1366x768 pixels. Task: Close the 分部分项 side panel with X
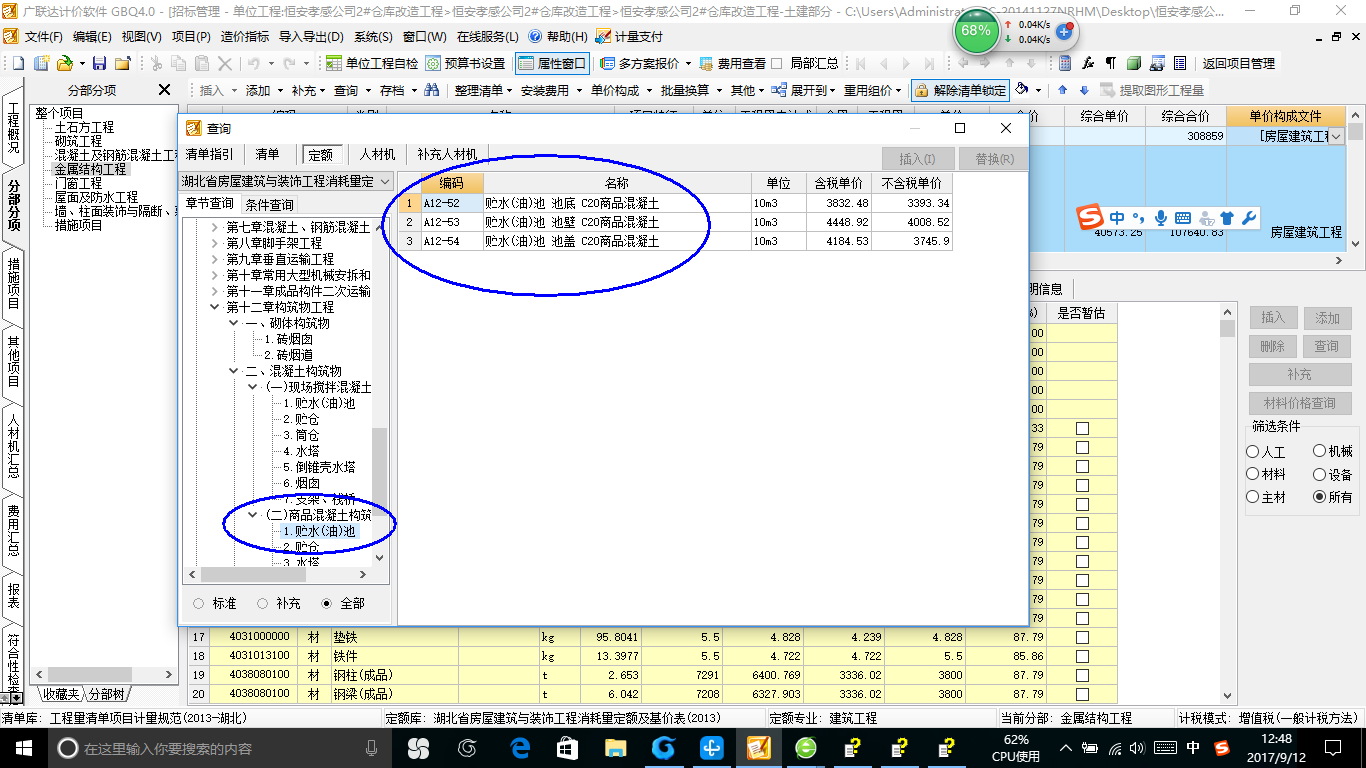click(165, 90)
